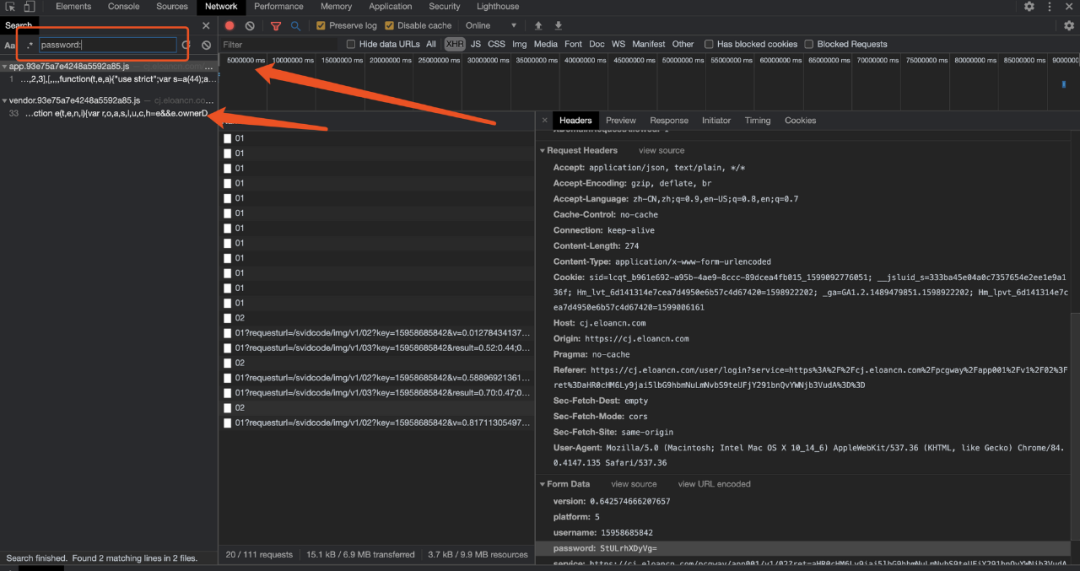1080x571 pixels.
Task: Close the Search panel with its X
Action: point(206,25)
